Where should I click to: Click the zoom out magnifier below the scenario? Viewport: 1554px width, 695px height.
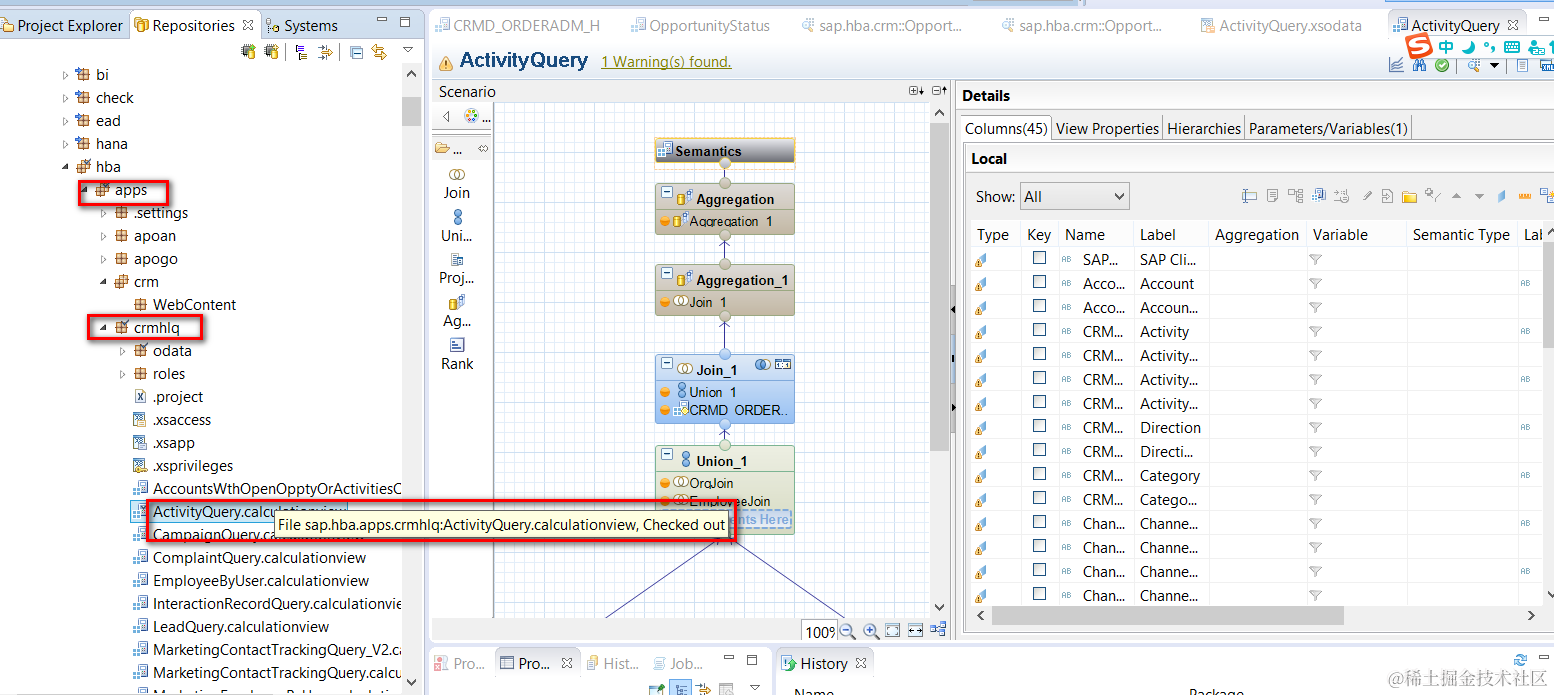[x=847, y=631]
